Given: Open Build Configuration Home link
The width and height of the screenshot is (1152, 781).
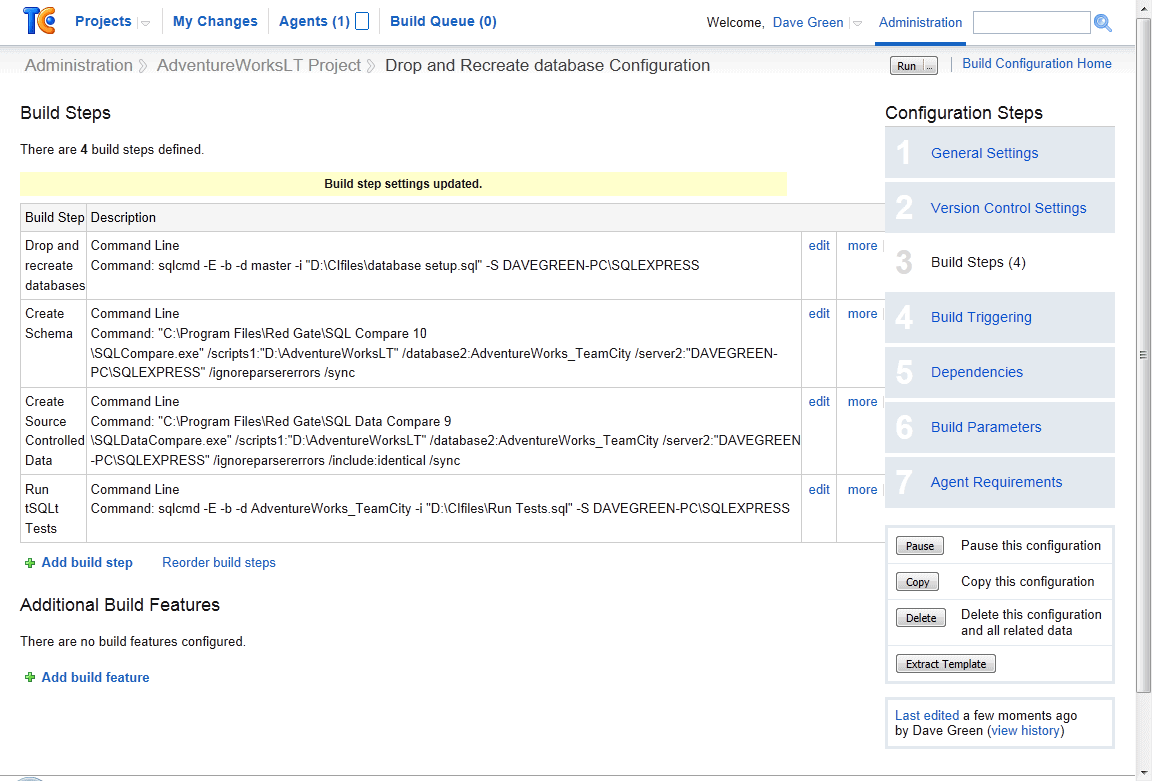Looking at the screenshot, I should [1037, 64].
